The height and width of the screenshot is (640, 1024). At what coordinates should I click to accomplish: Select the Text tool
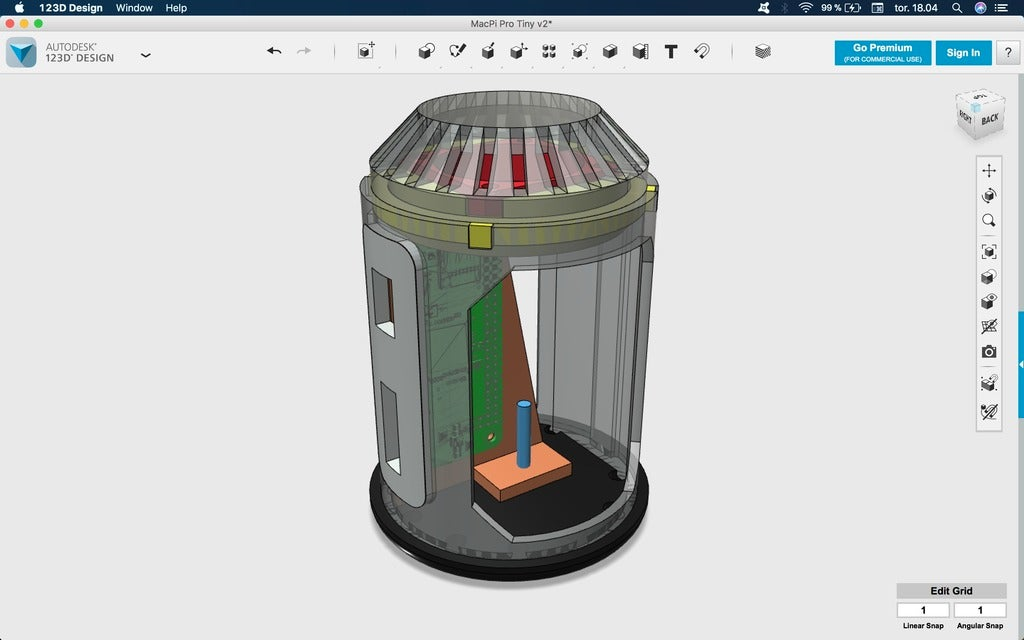coord(671,52)
